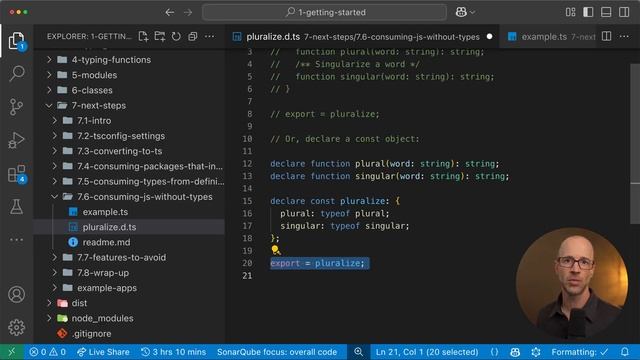Click the New Folder icon in Explorer
Viewport: 640px width, 360px height.
(160, 36)
